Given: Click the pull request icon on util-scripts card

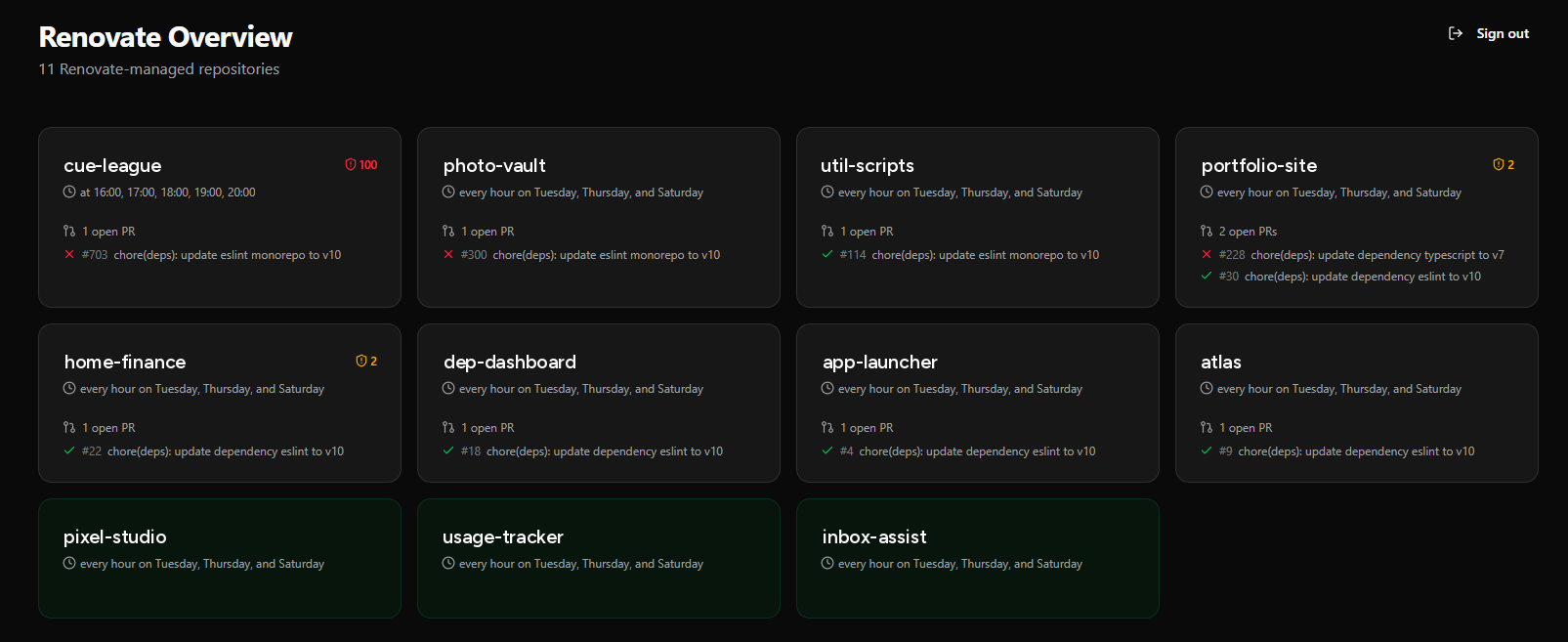Looking at the screenshot, I should 827,232.
